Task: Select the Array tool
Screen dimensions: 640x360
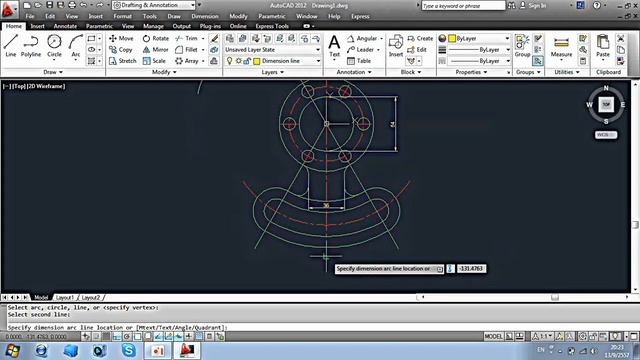Action: (x=187, y=61)
